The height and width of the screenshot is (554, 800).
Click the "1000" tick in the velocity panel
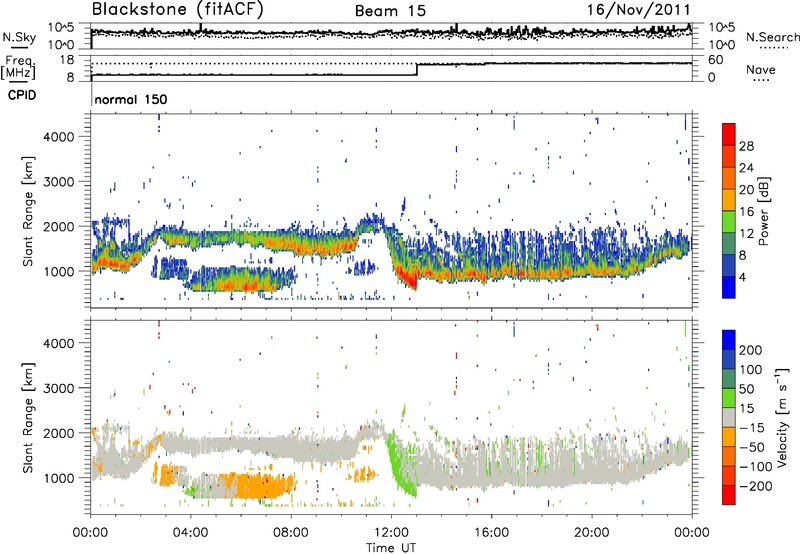click(59, 478)
